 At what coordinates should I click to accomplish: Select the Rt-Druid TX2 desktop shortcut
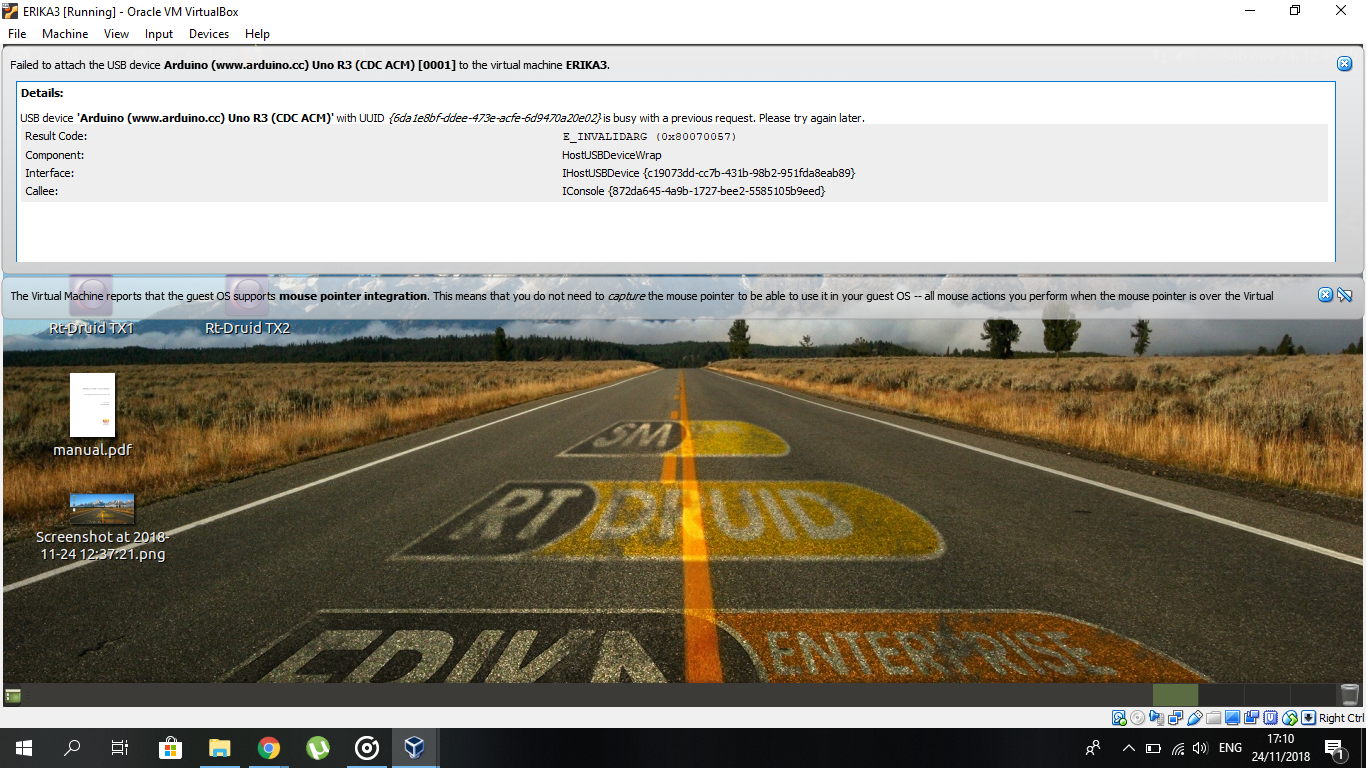(247, 306)
